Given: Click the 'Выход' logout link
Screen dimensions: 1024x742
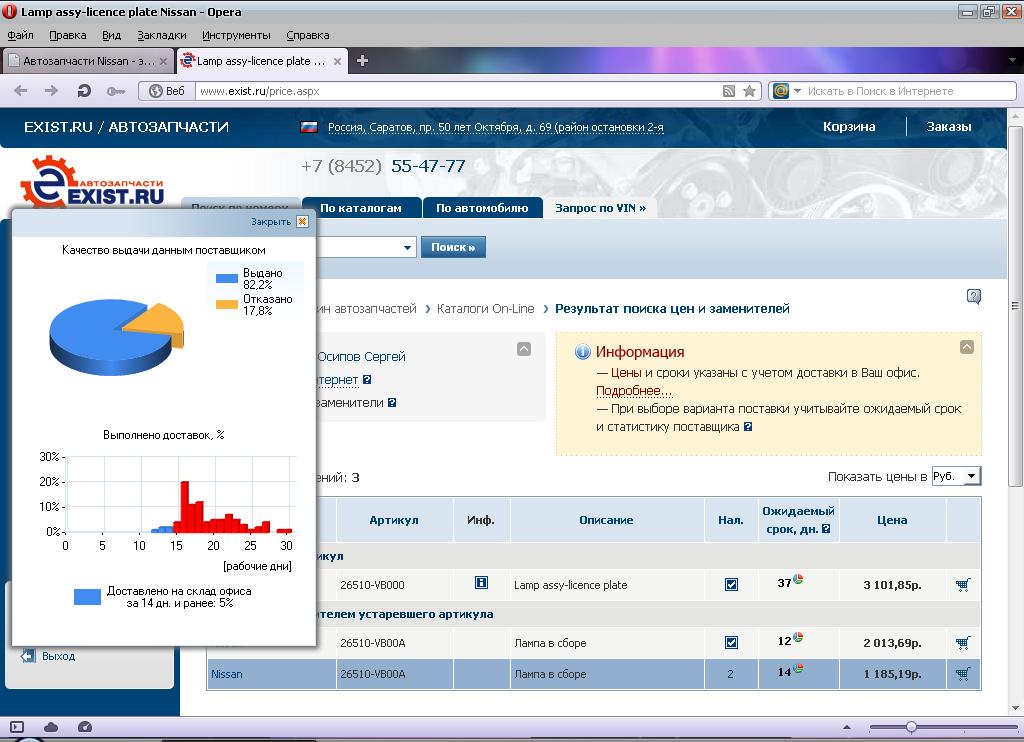Looking at the screenshot, I should 59,656.
